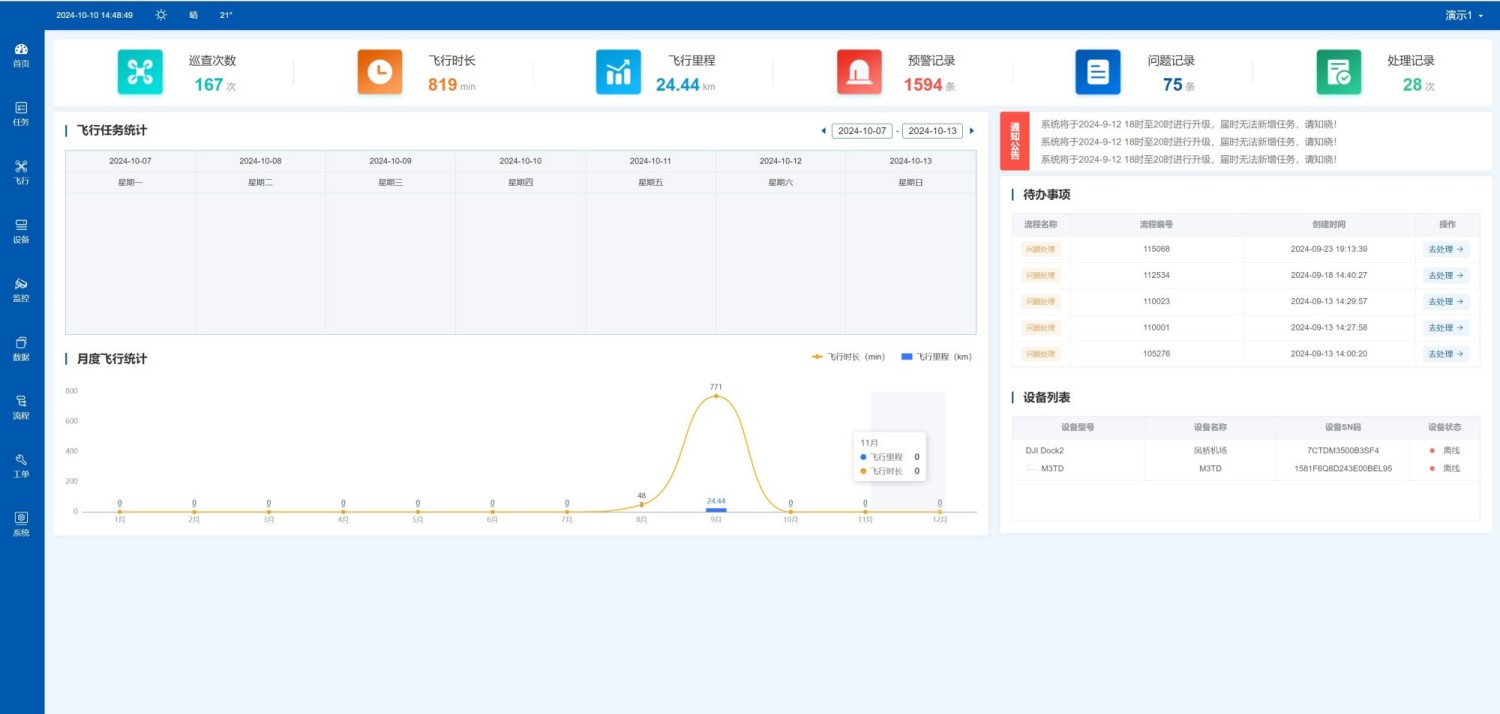
Task: Open the 设备 sidebar icon
Action: coord(21,226)
